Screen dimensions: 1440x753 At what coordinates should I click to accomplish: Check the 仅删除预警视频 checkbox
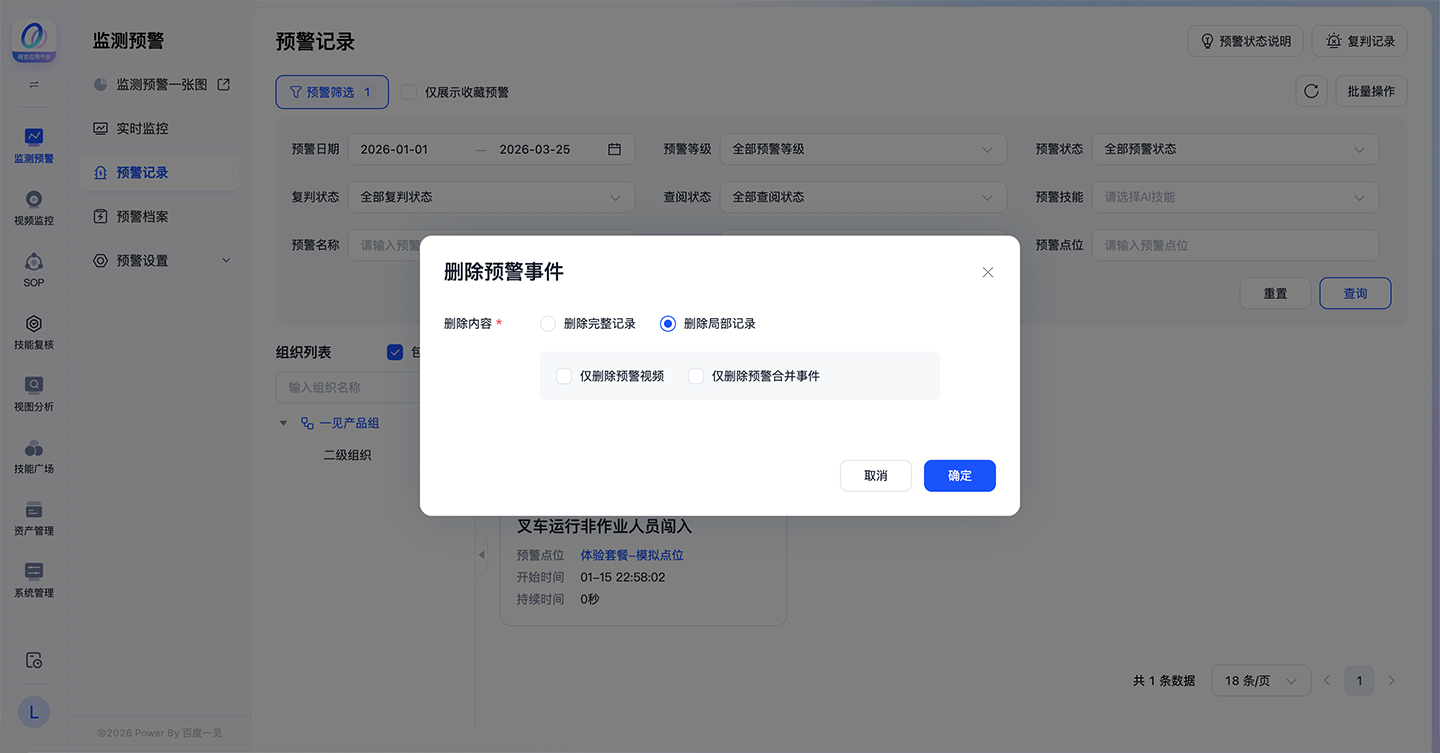[564, 376]
